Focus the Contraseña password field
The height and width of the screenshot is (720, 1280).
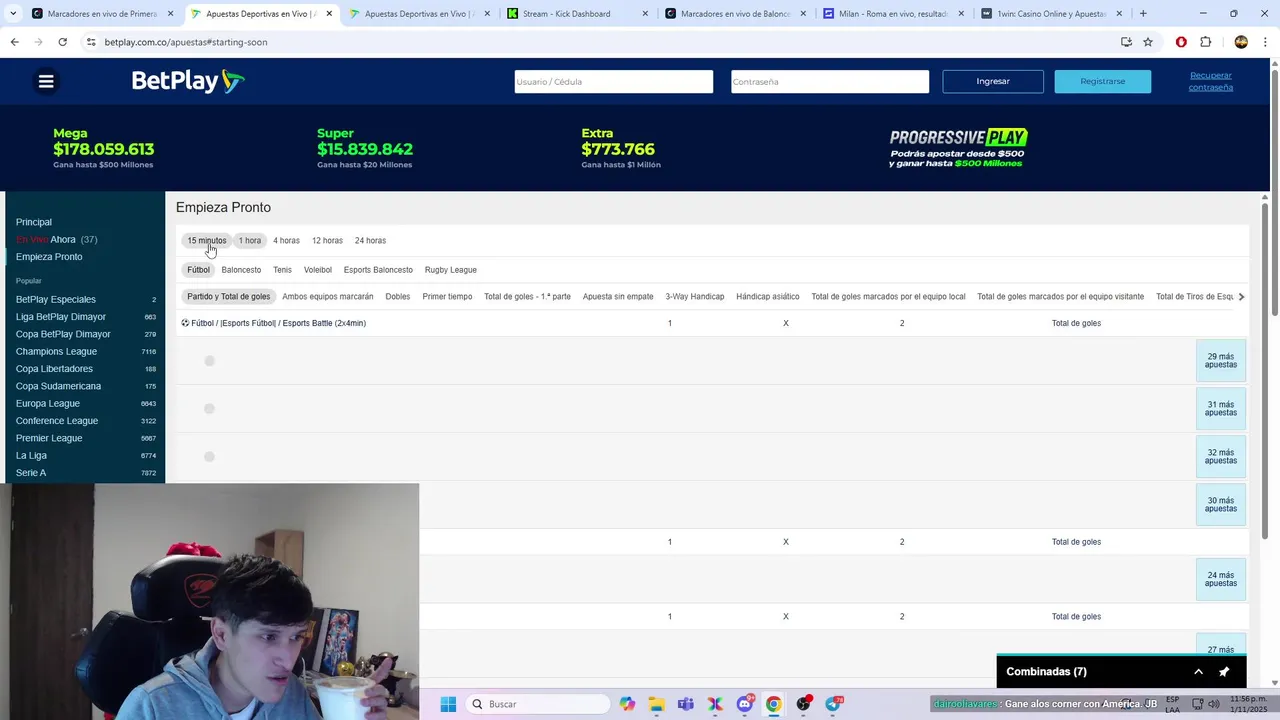click(830, 82)
